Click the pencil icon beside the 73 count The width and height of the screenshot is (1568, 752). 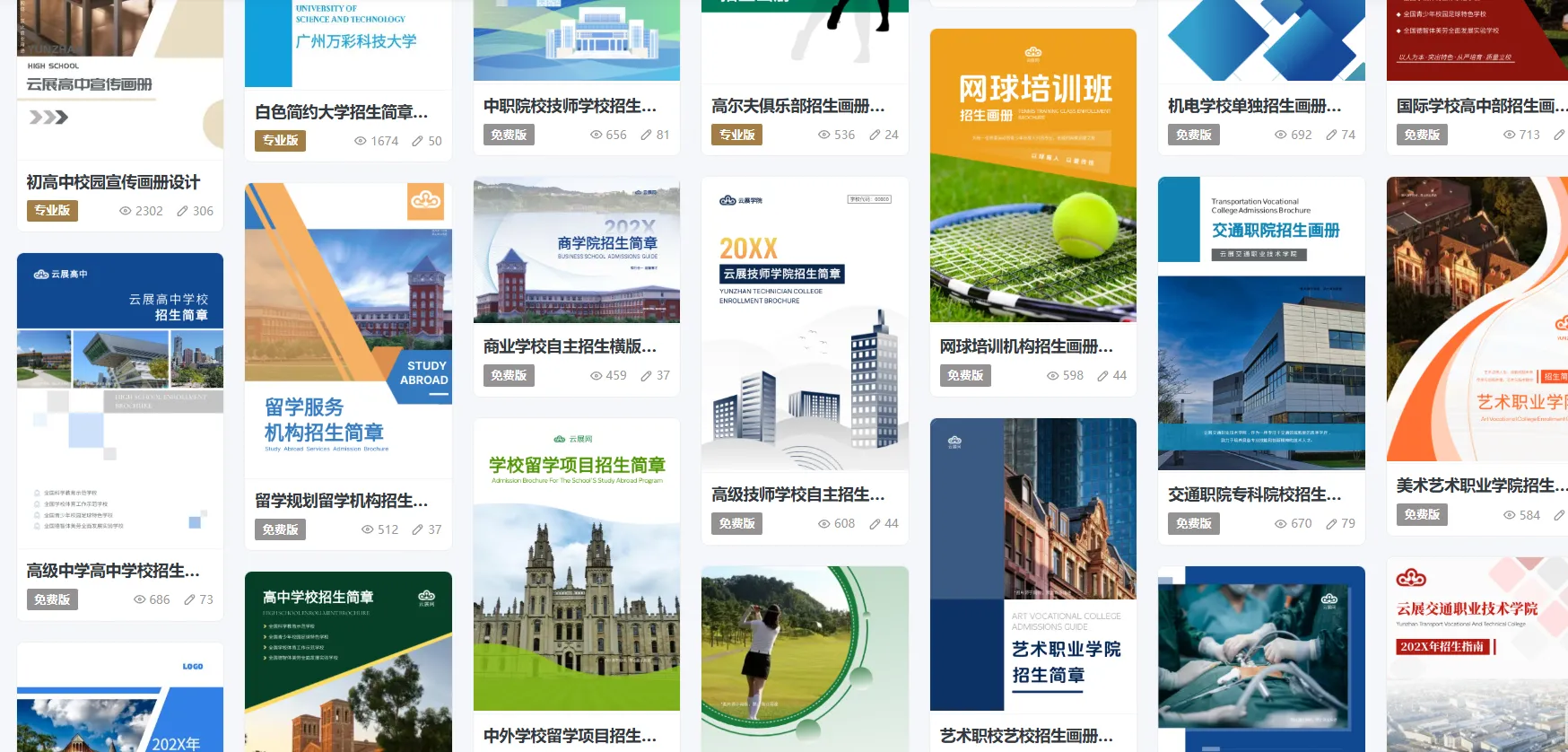(189, 599)
